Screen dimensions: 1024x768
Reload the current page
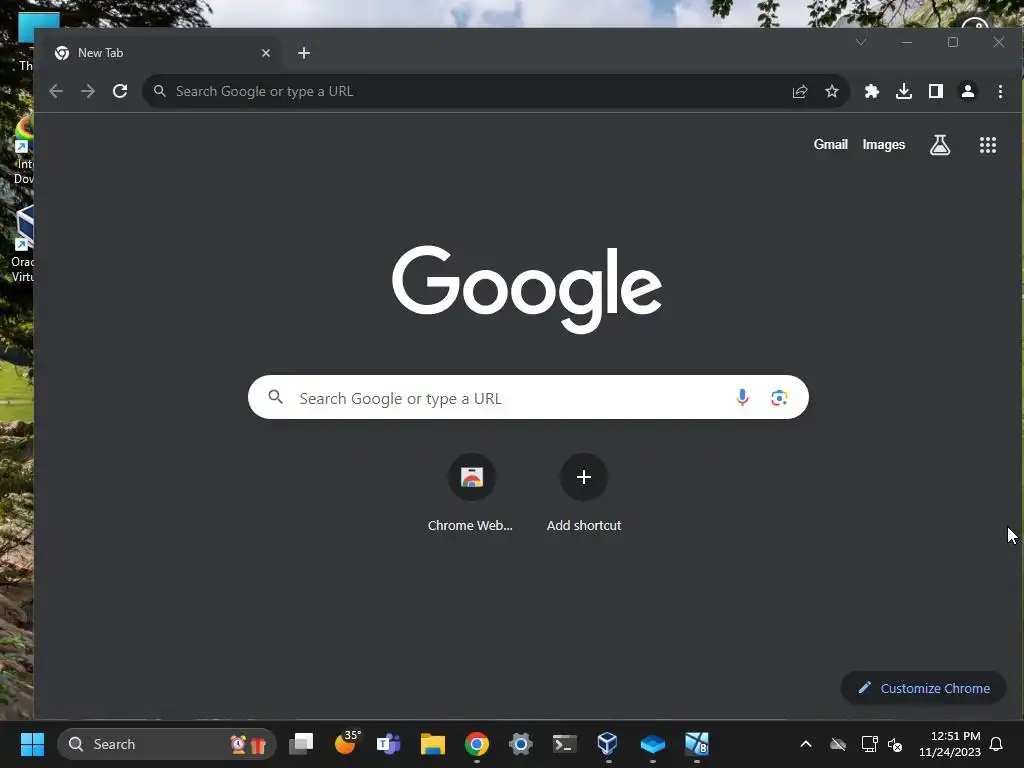coord(120,91)
